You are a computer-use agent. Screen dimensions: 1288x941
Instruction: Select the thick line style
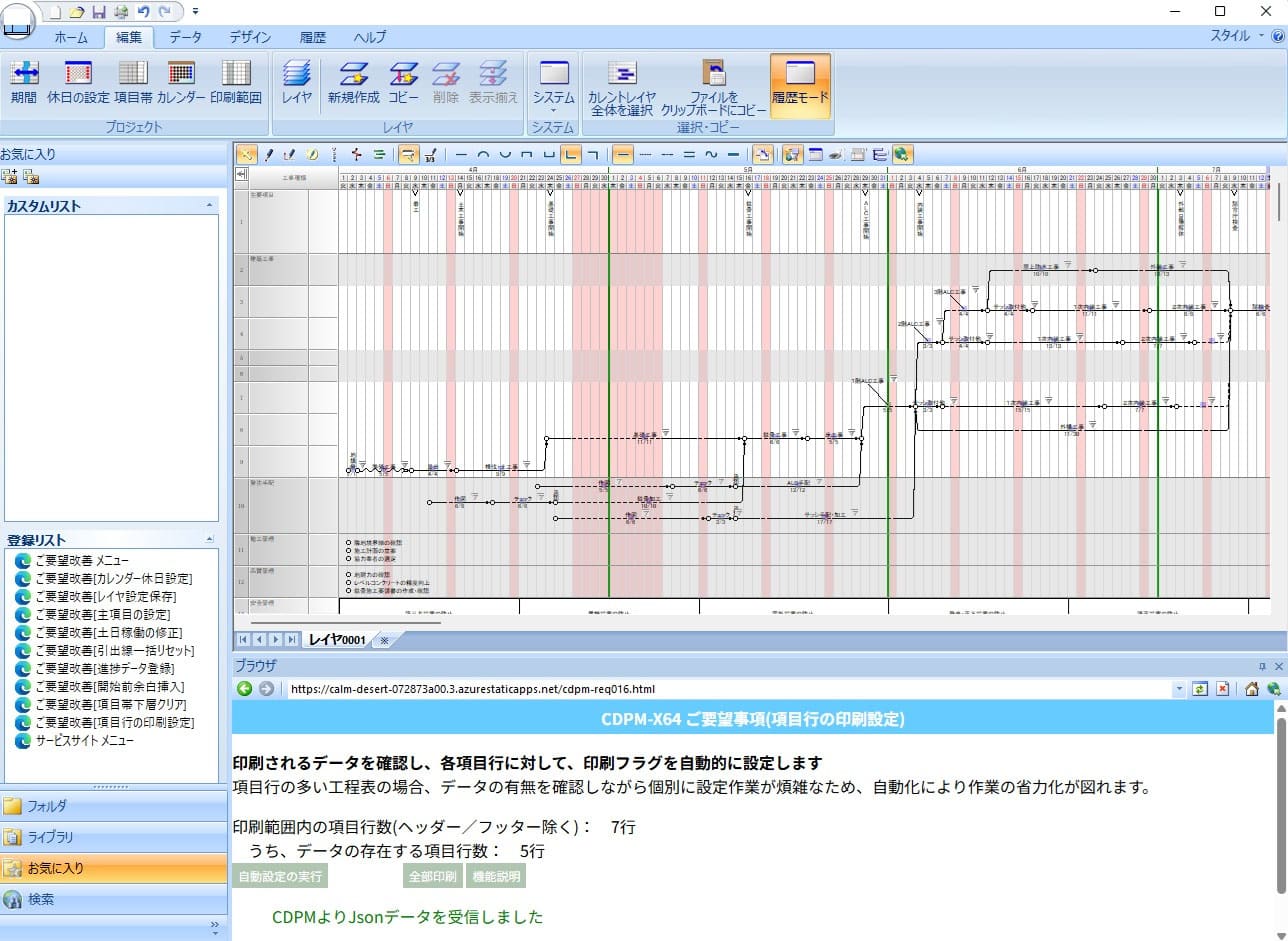(x=734, y=155)
